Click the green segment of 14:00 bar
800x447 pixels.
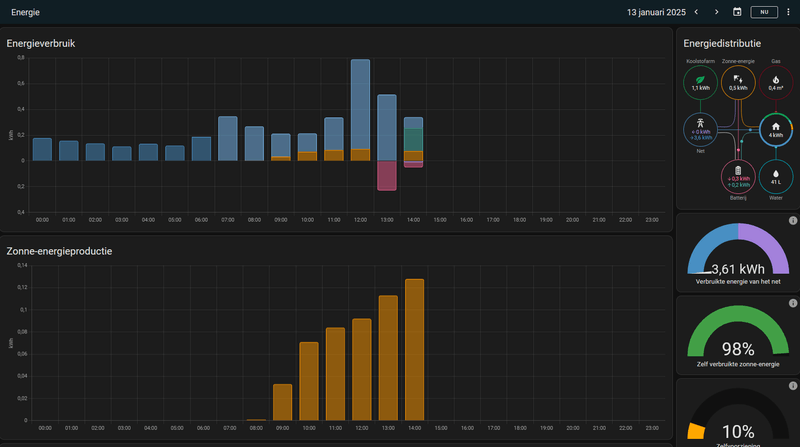(413, 140)
